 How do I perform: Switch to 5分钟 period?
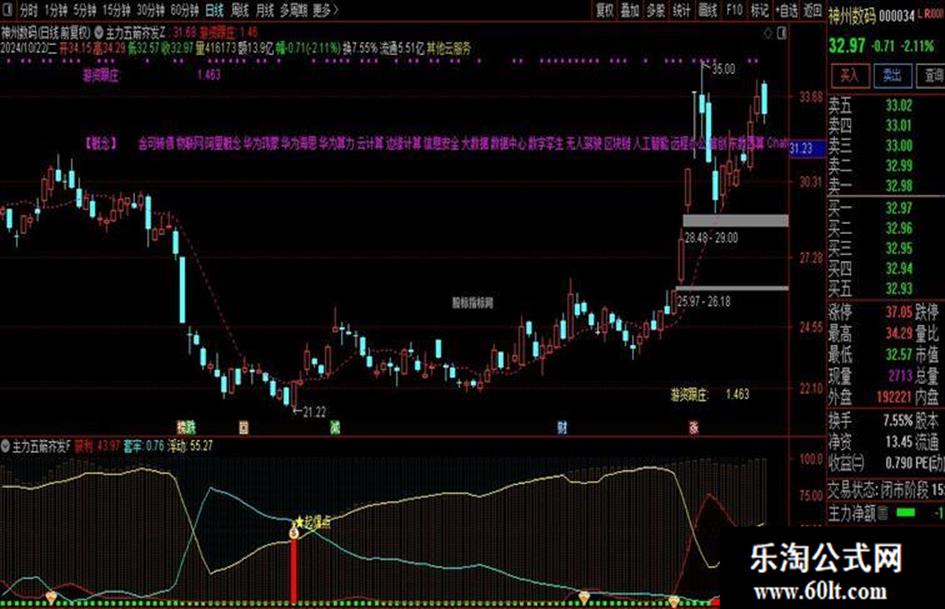[x=85, y=10]
